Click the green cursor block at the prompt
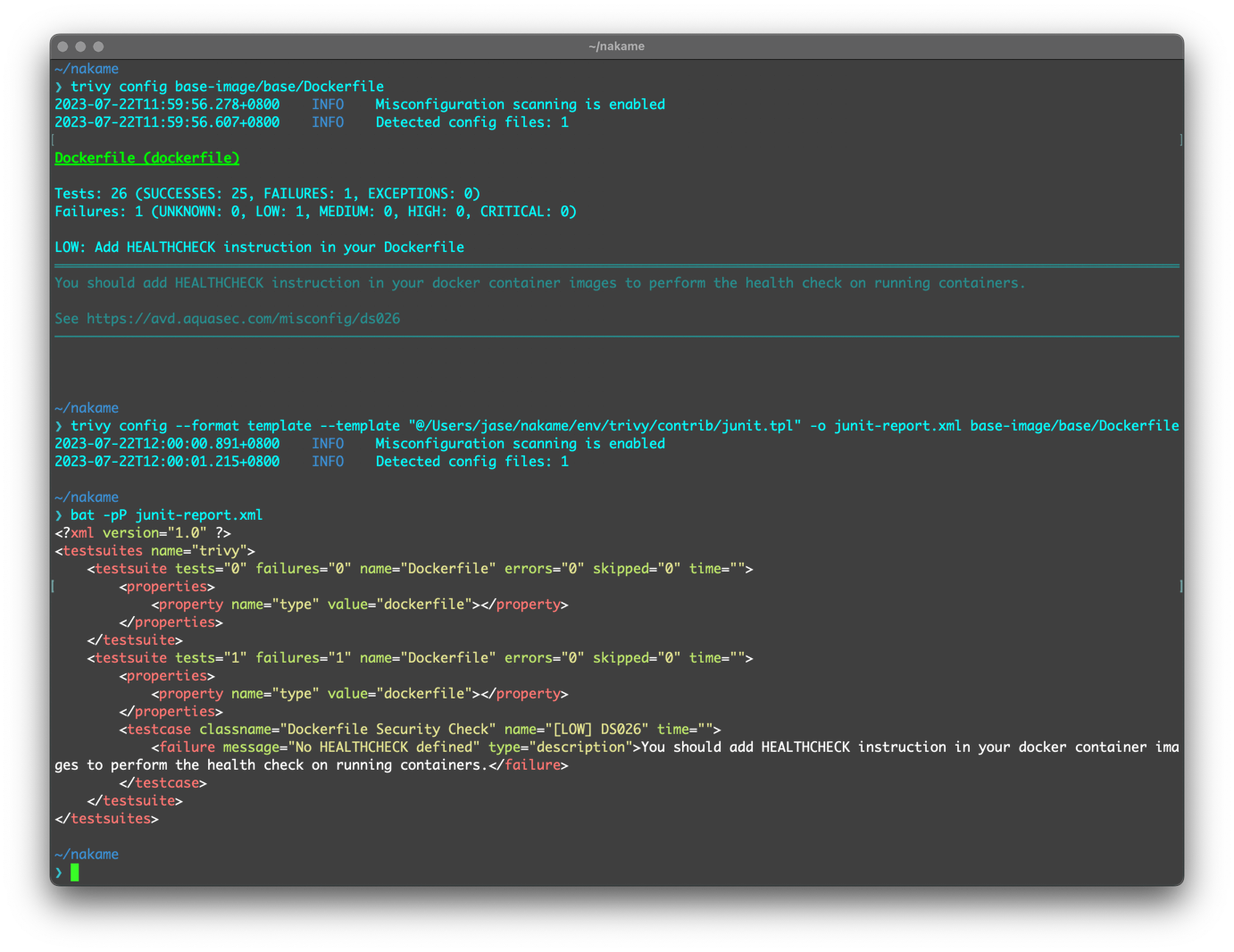 (x=75, y=873)
